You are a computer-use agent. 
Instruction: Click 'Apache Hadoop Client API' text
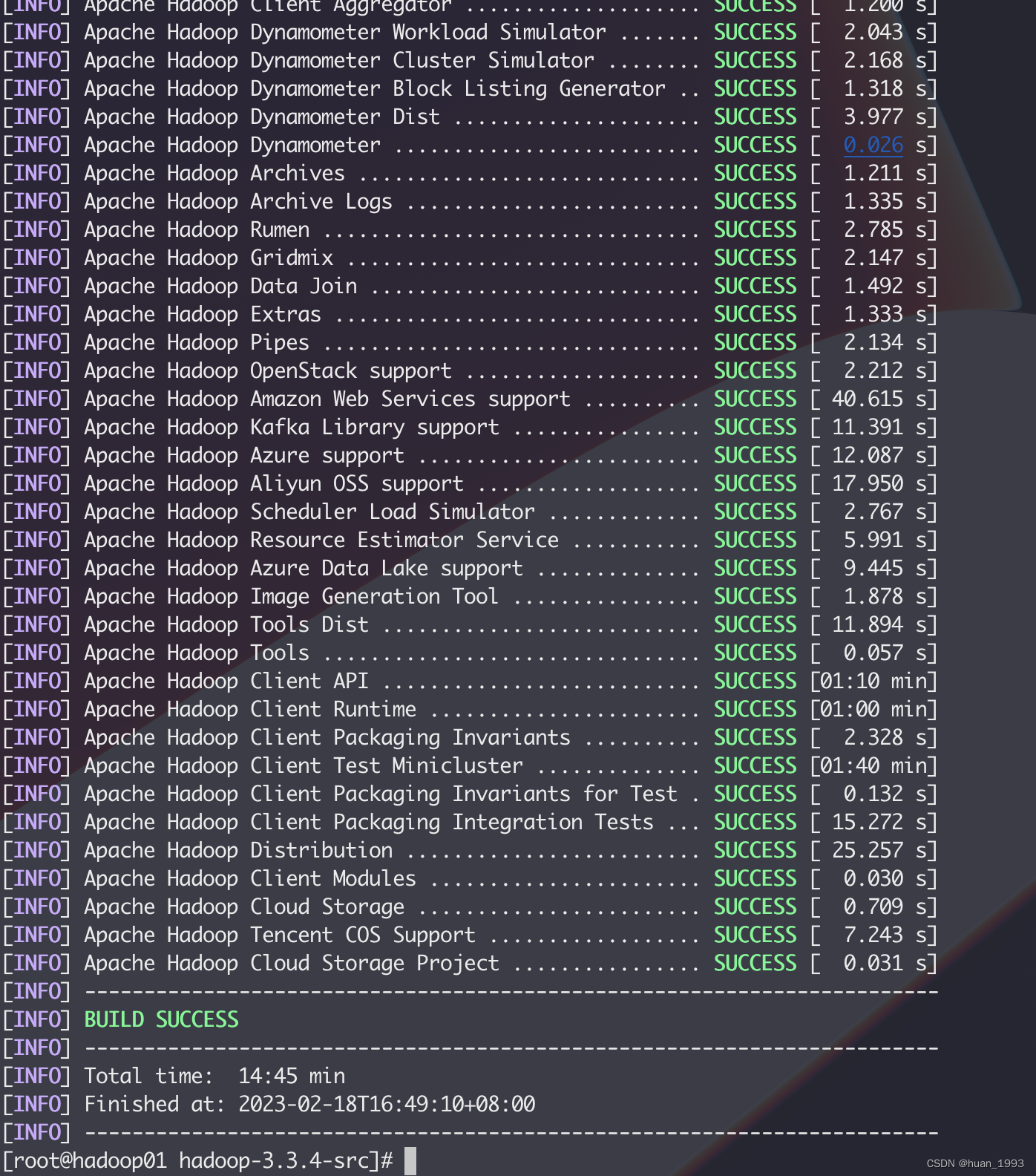coord(226,681)
